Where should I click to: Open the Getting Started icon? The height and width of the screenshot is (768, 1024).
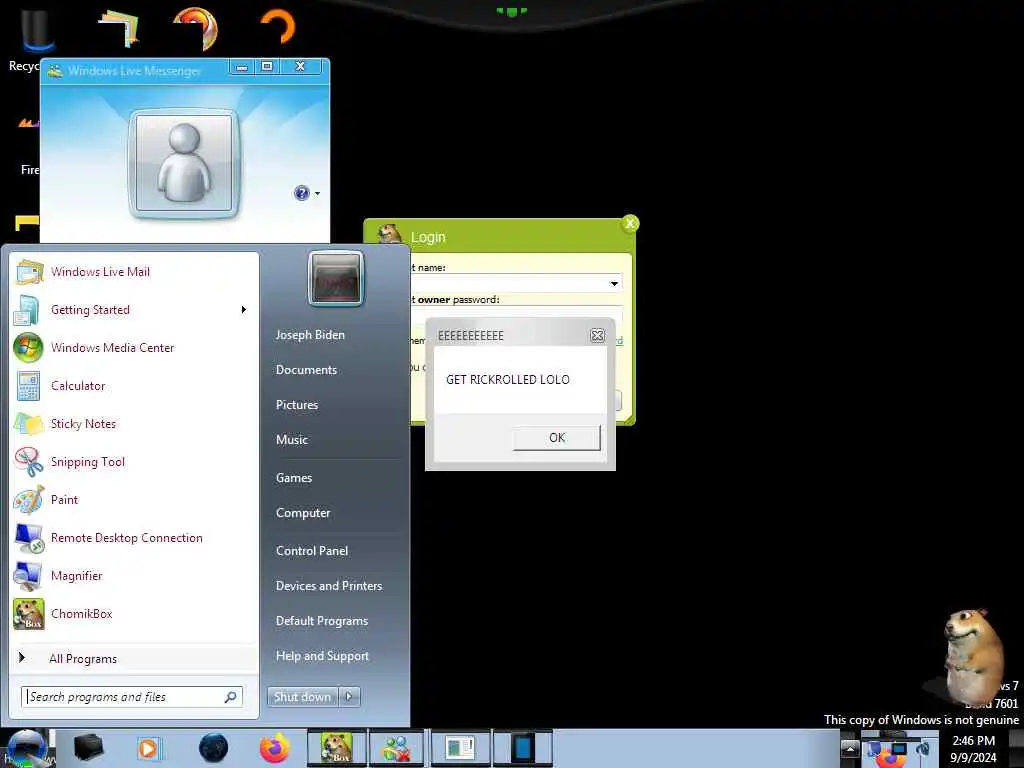27,310
